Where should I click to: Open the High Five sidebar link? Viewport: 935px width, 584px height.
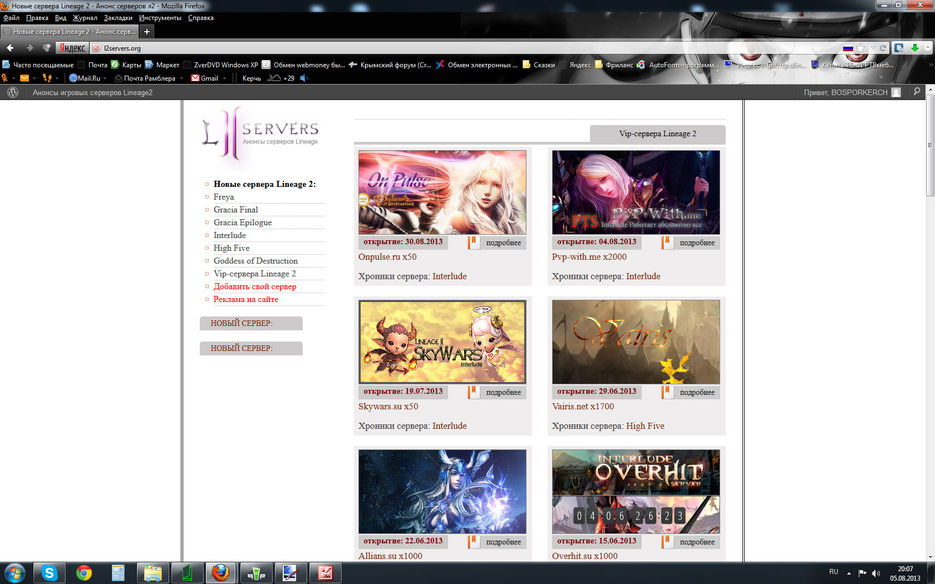[231, 248]
